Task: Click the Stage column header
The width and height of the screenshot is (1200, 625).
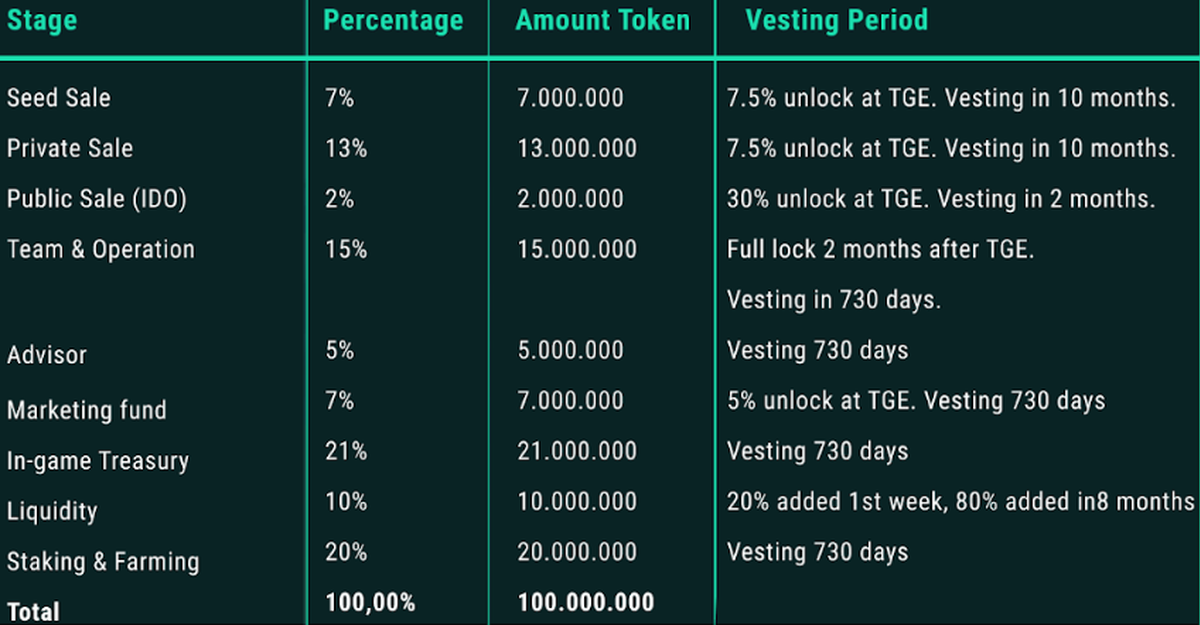Action: point(41,21)
